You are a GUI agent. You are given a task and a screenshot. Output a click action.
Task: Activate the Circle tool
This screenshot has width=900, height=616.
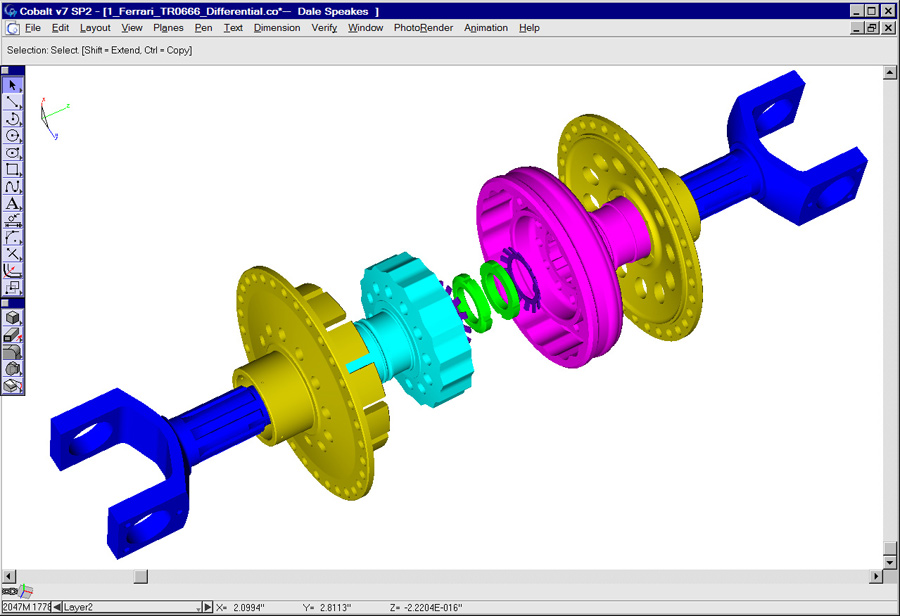coord(13,136)
